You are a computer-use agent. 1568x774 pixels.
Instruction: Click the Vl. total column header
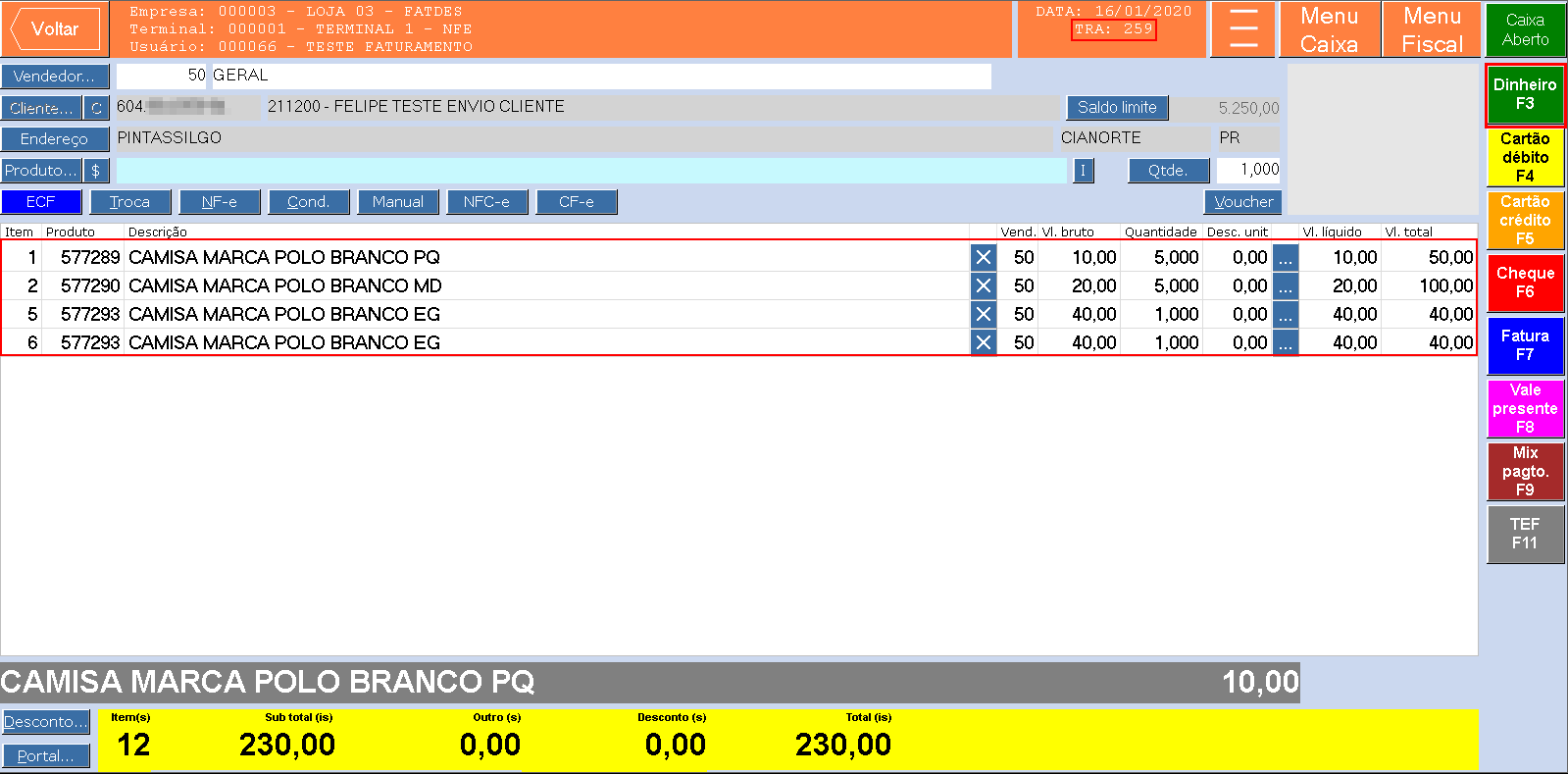1409,232
